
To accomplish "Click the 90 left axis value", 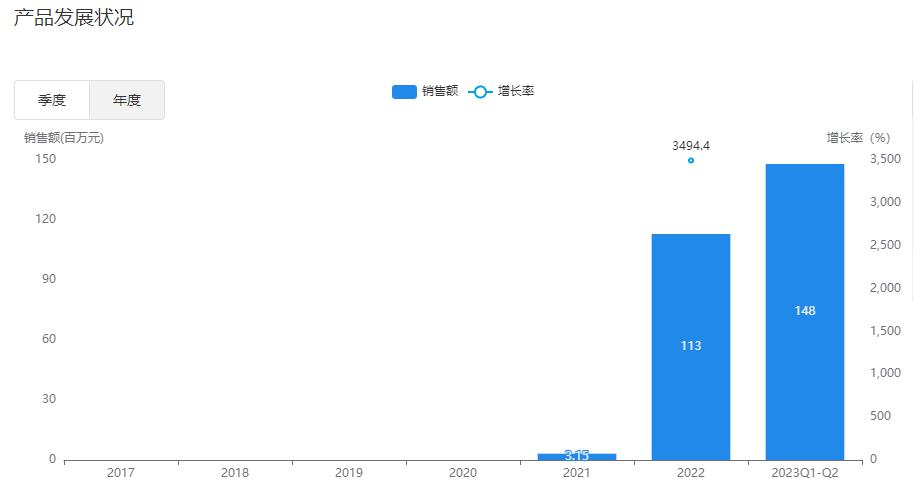I will [49, 279].
